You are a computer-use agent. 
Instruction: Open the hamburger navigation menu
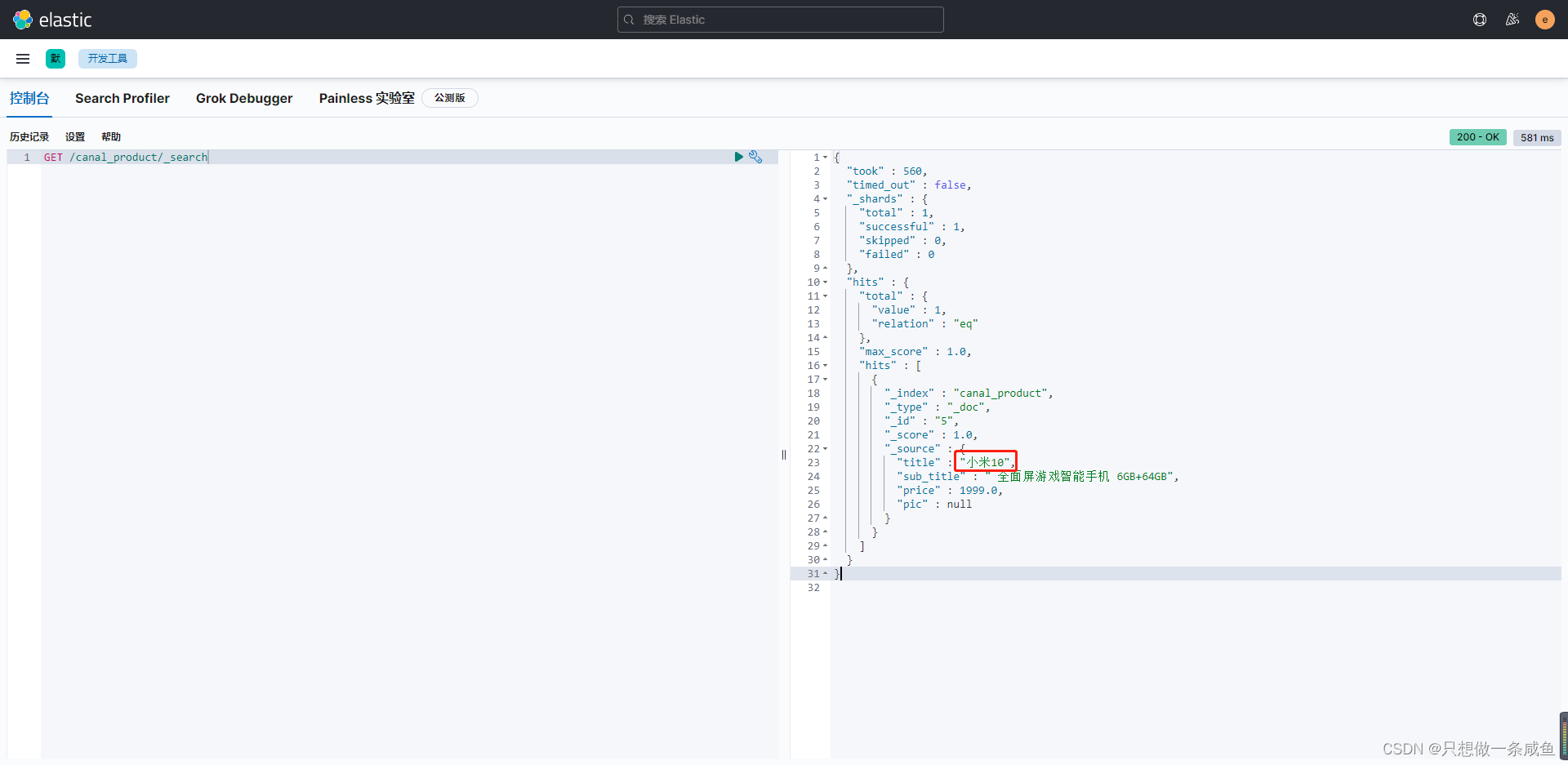click(x=23, y=59)
